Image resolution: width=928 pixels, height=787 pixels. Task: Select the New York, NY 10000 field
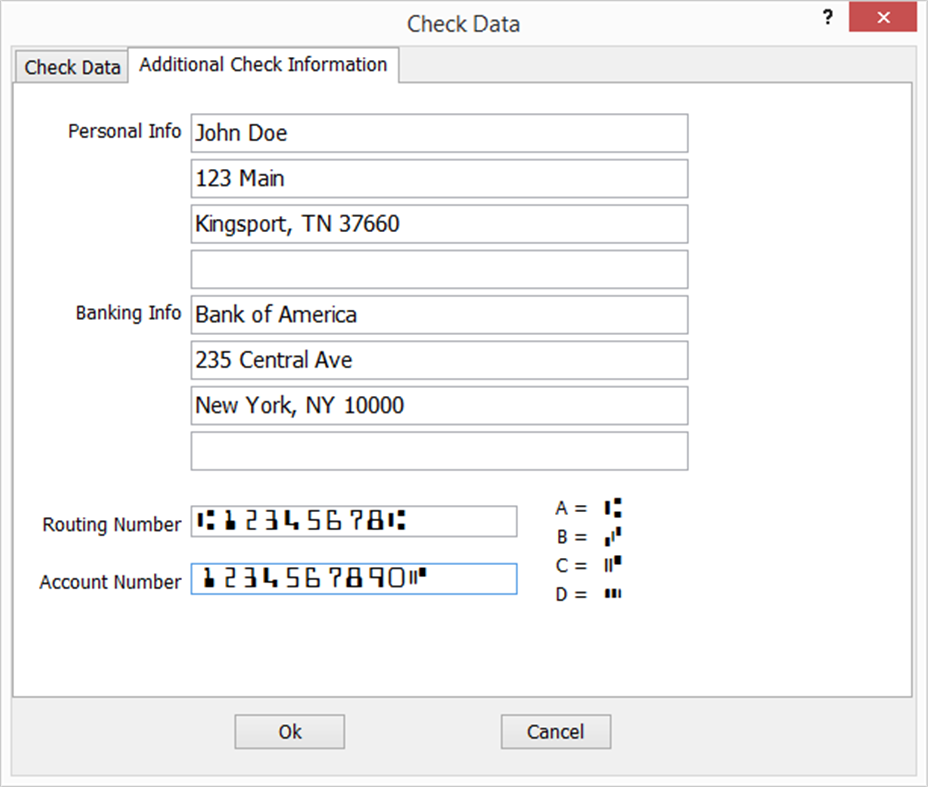[439, 405]
